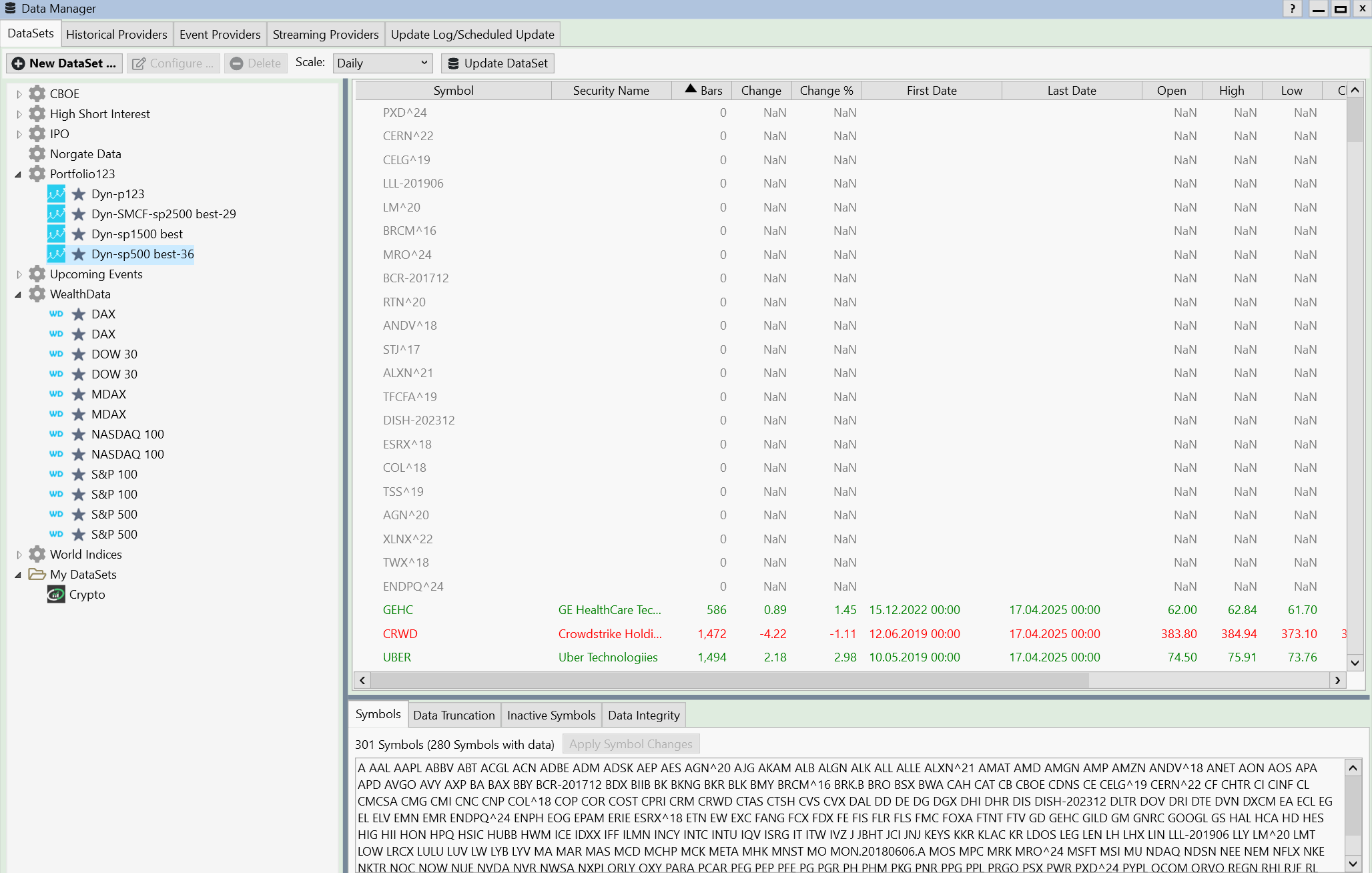Click the chart icon for Dyn-sp1500 best
The width and height of the screenshot is (1372, 873).
tap(56, 234)
